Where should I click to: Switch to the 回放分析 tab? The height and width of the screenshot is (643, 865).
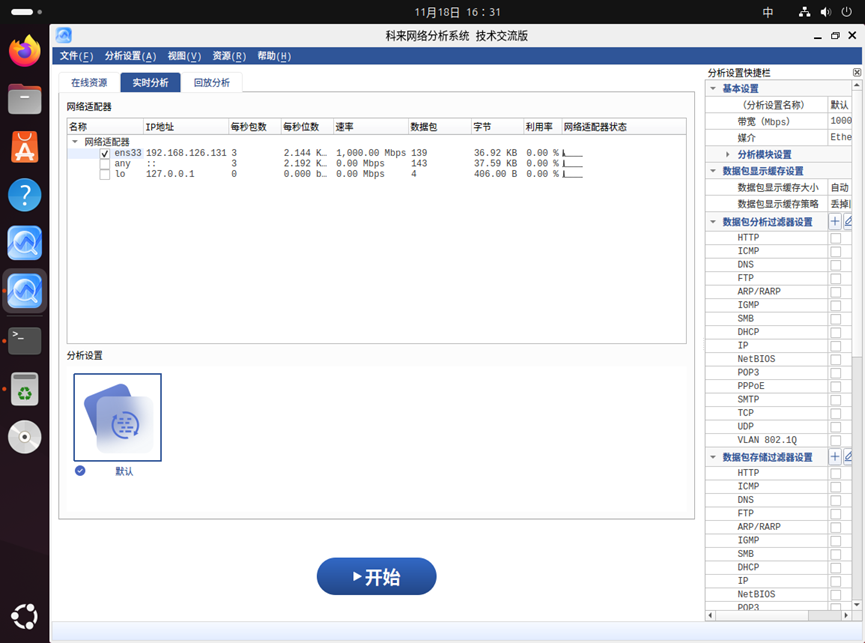coord(212,82)
